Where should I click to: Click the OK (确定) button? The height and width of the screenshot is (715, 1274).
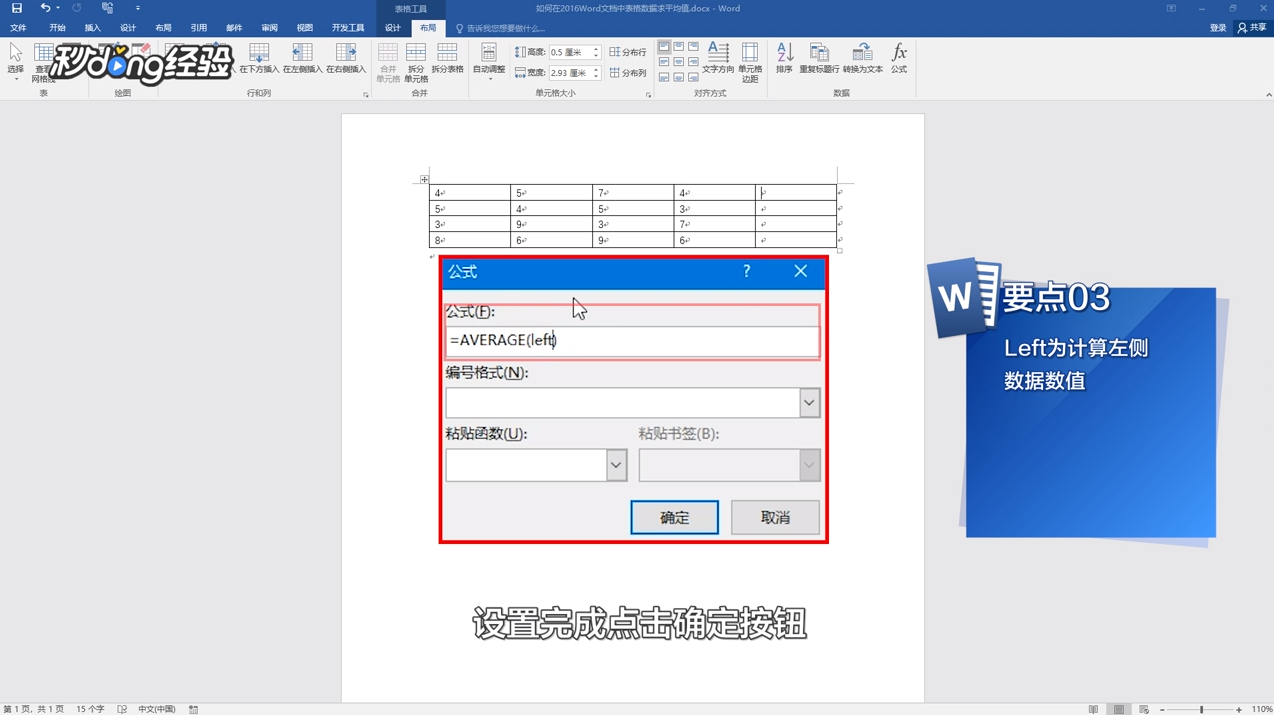675,518
